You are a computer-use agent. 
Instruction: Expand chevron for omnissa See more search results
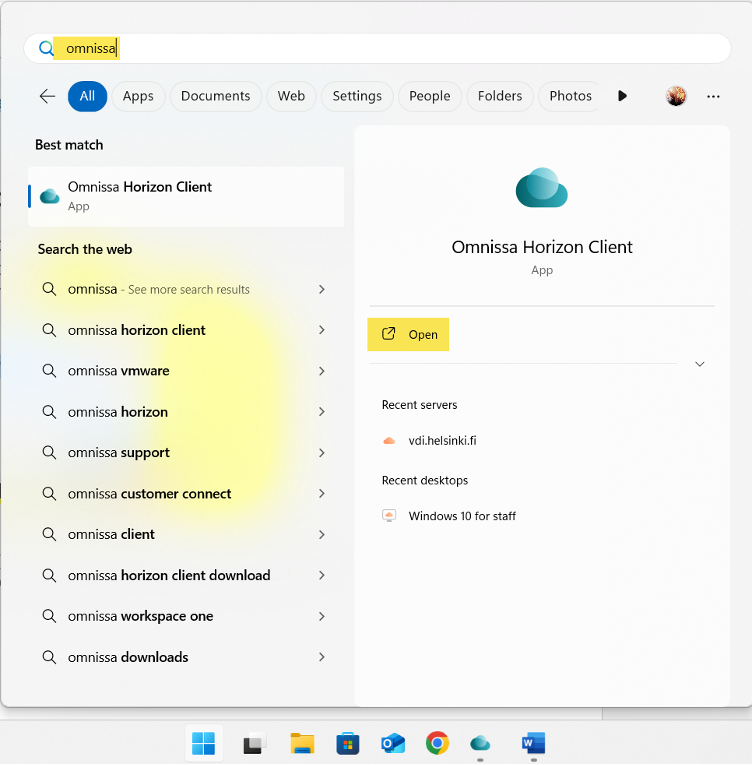pos(321,289)
